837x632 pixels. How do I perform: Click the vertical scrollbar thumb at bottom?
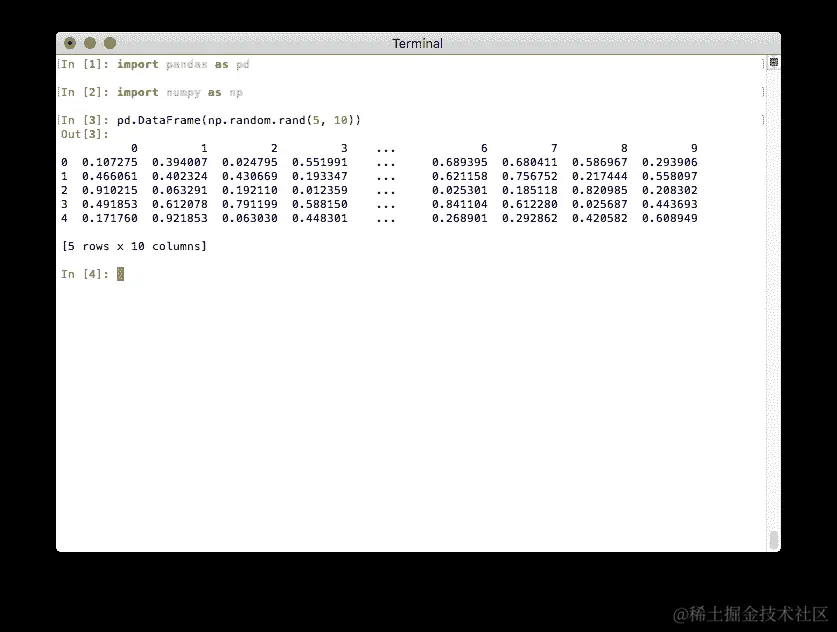pos(773,540)
